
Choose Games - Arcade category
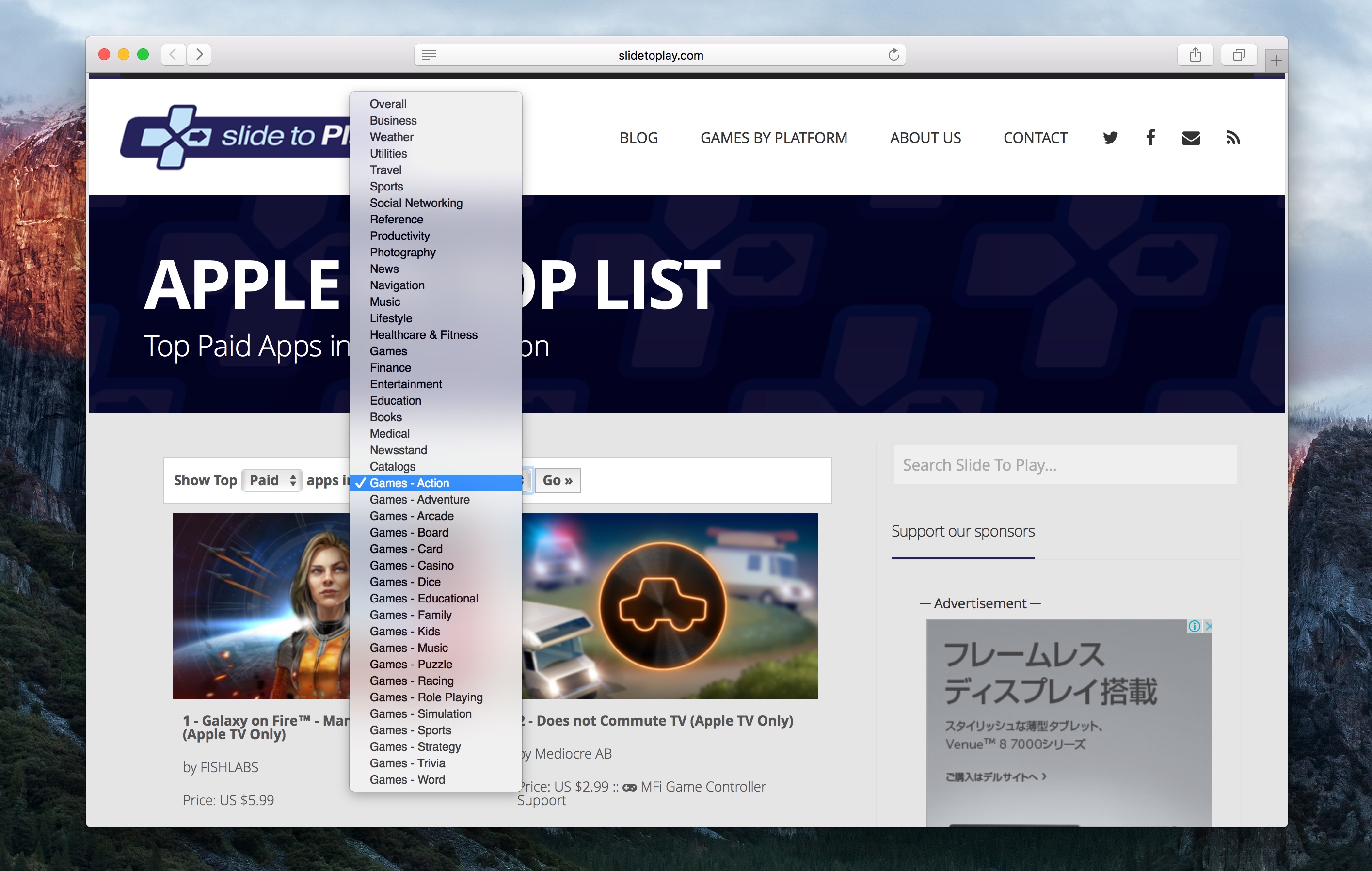[x=436, y=516]
